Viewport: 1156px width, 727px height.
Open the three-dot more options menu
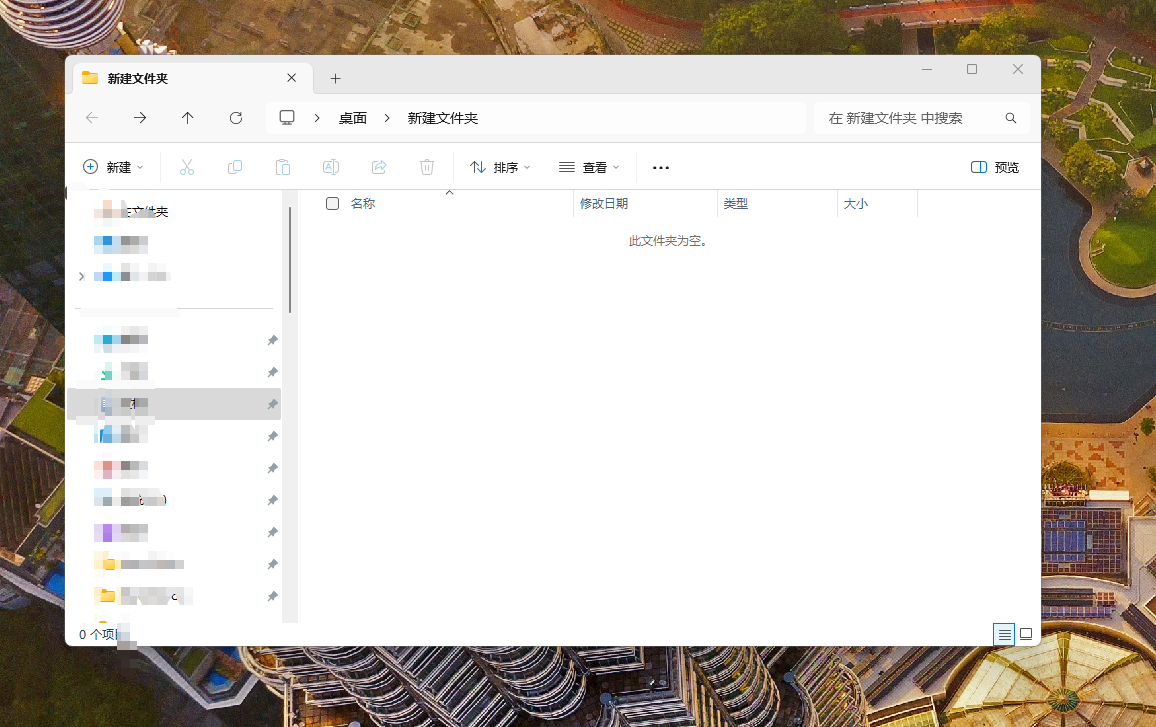[660, 167]
